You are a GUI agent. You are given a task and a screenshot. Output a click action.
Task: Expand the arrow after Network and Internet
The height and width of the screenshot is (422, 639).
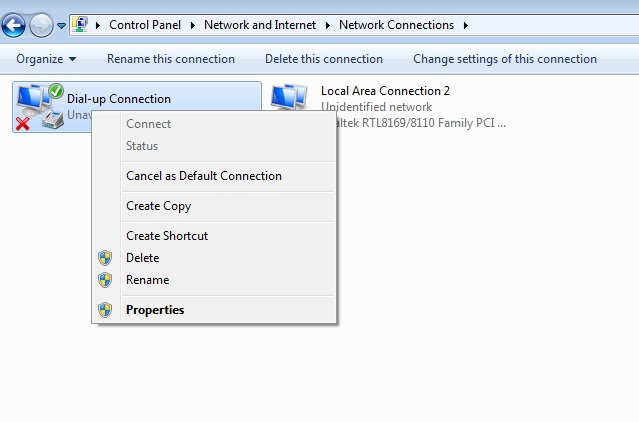click(331, 25)
